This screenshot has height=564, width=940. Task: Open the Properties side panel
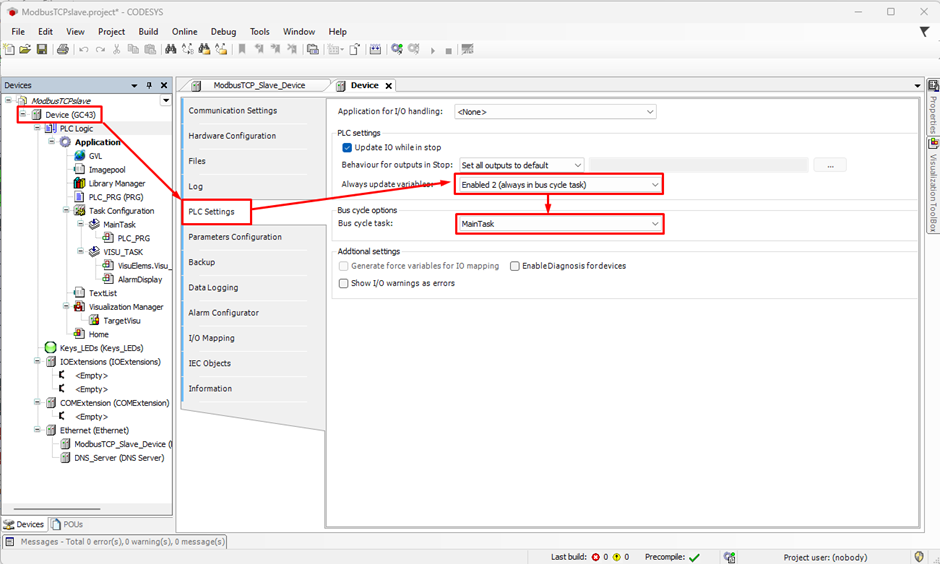click(933, 106)
